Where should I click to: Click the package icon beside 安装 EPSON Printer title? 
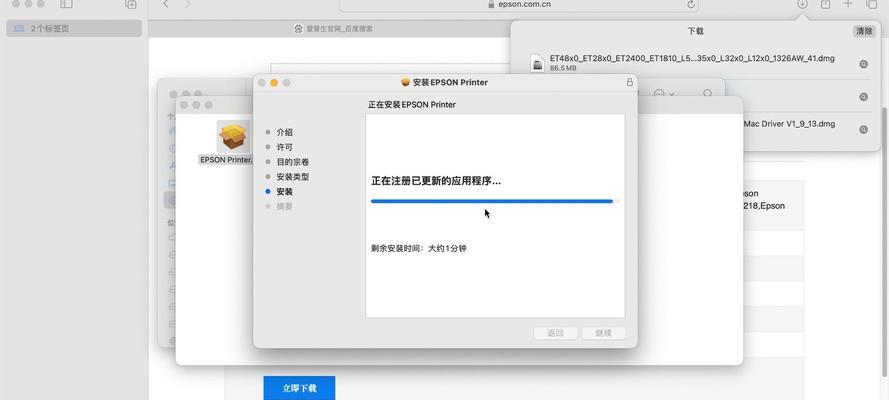405,82
